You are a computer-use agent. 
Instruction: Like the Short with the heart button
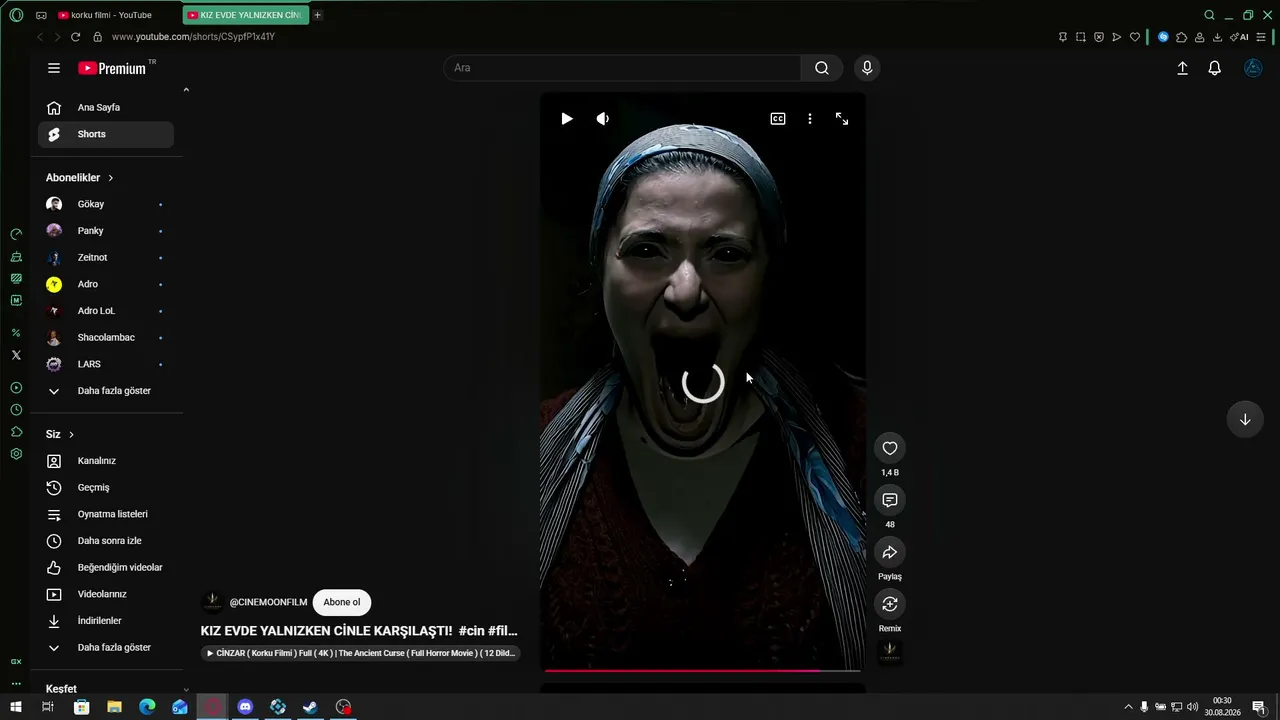(x=890, y=448)
